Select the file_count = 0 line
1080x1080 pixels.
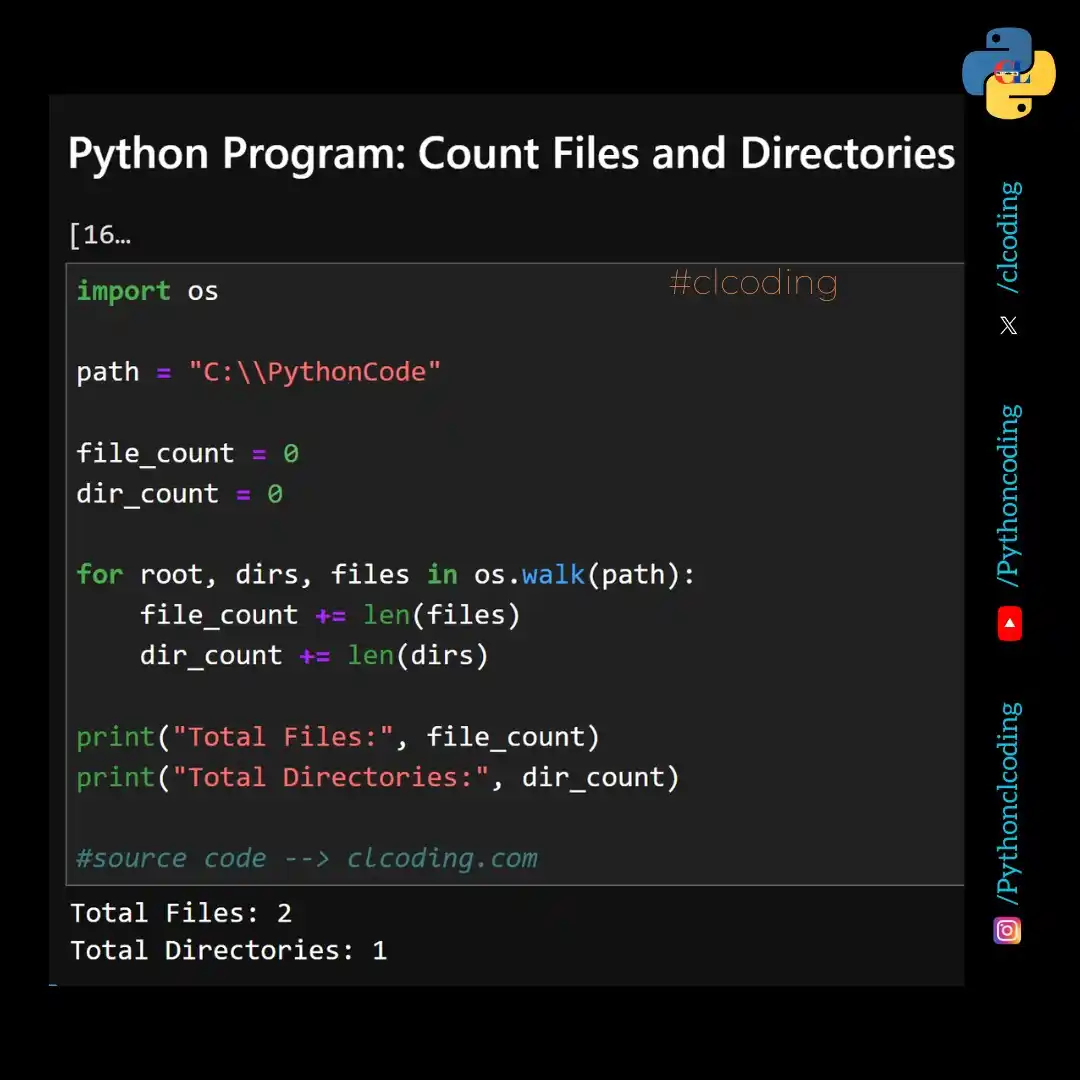[x=187, y=453]
